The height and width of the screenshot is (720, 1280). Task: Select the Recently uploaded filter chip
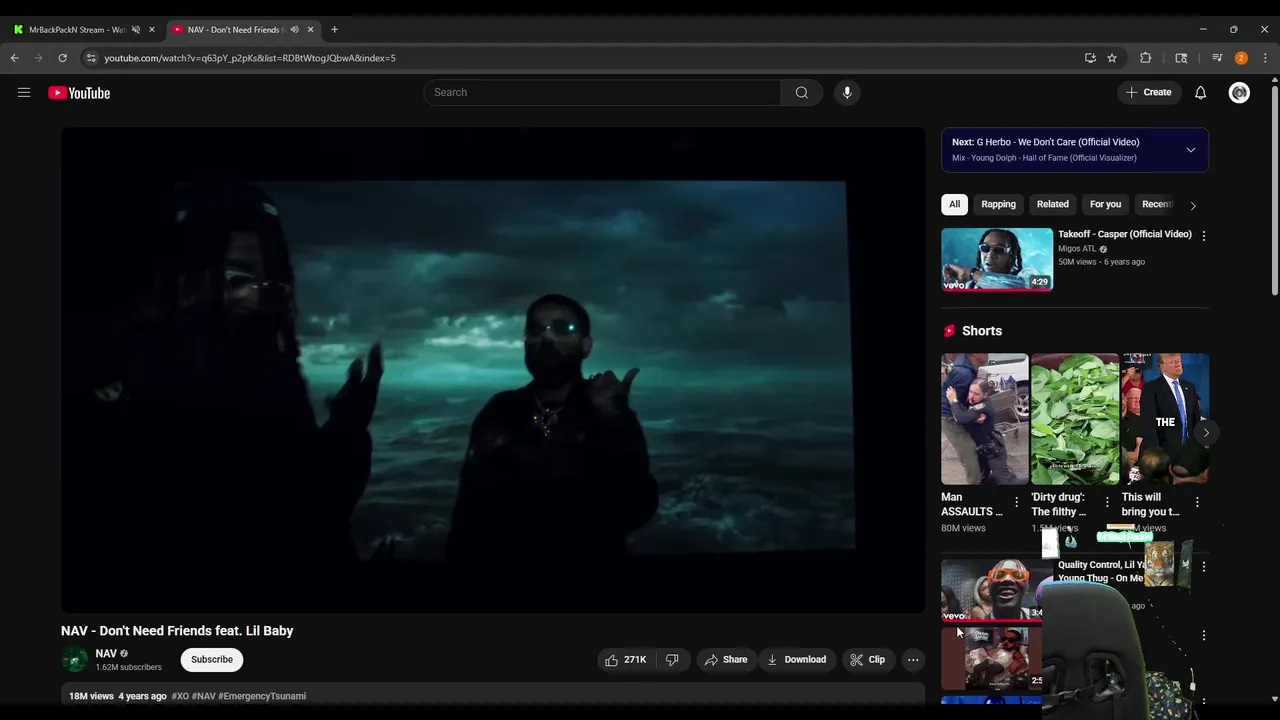[x=1156, y=204]
